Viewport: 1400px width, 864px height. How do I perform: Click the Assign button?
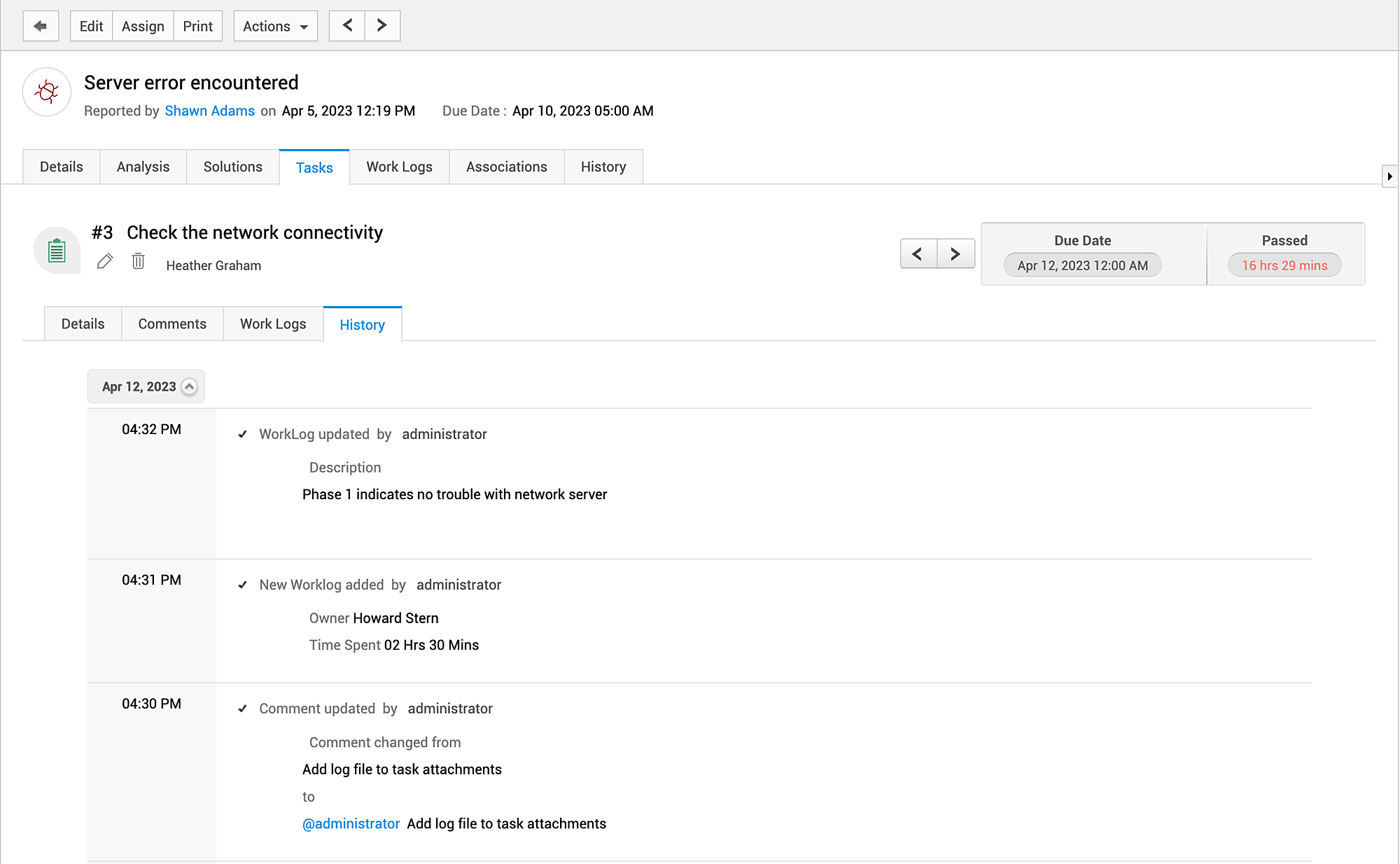click(x=143, y=26)
